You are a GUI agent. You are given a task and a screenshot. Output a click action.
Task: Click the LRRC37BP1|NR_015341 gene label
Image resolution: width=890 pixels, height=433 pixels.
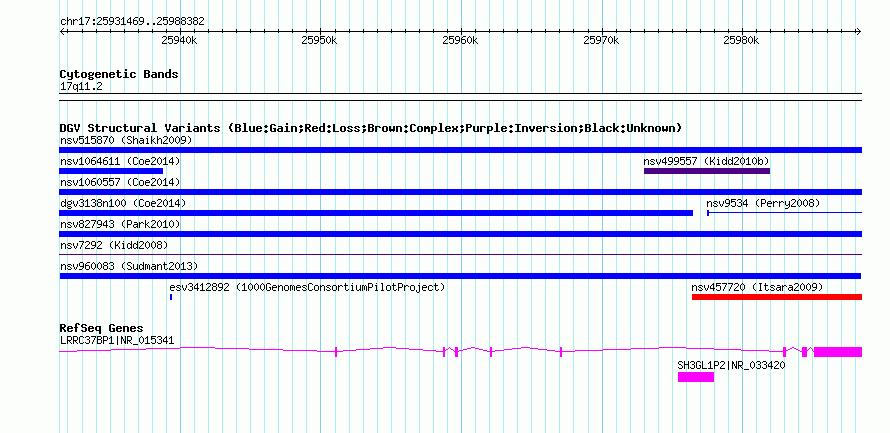tap(117, 340)
